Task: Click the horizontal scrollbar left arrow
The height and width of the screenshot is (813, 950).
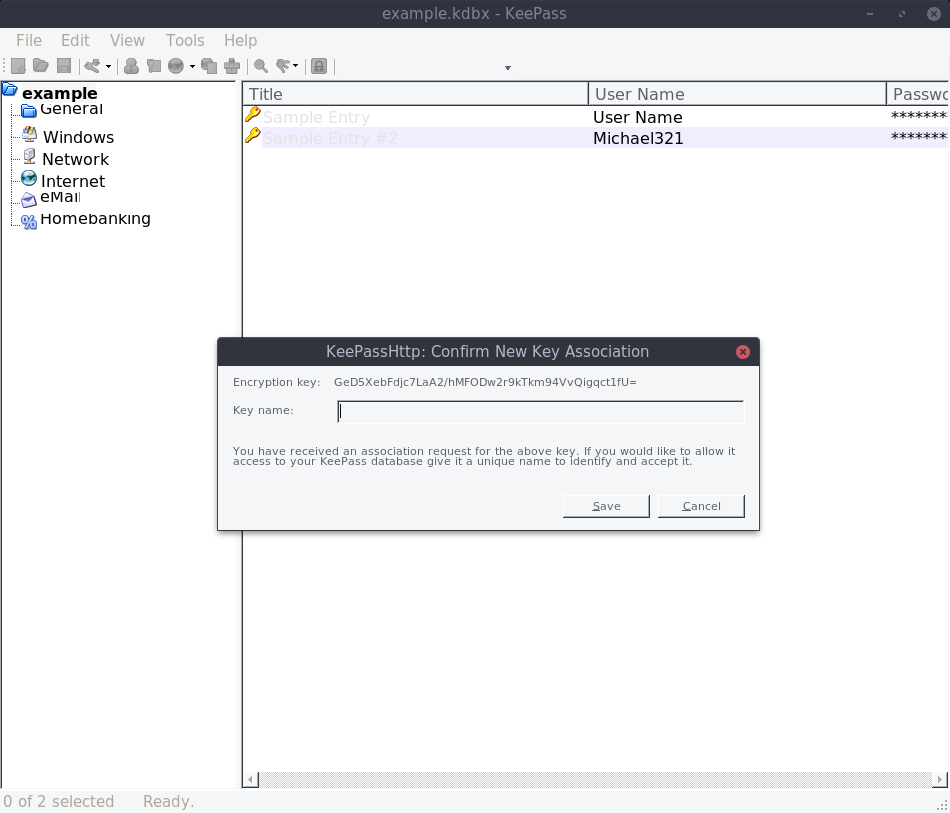Action: [251, 779]
